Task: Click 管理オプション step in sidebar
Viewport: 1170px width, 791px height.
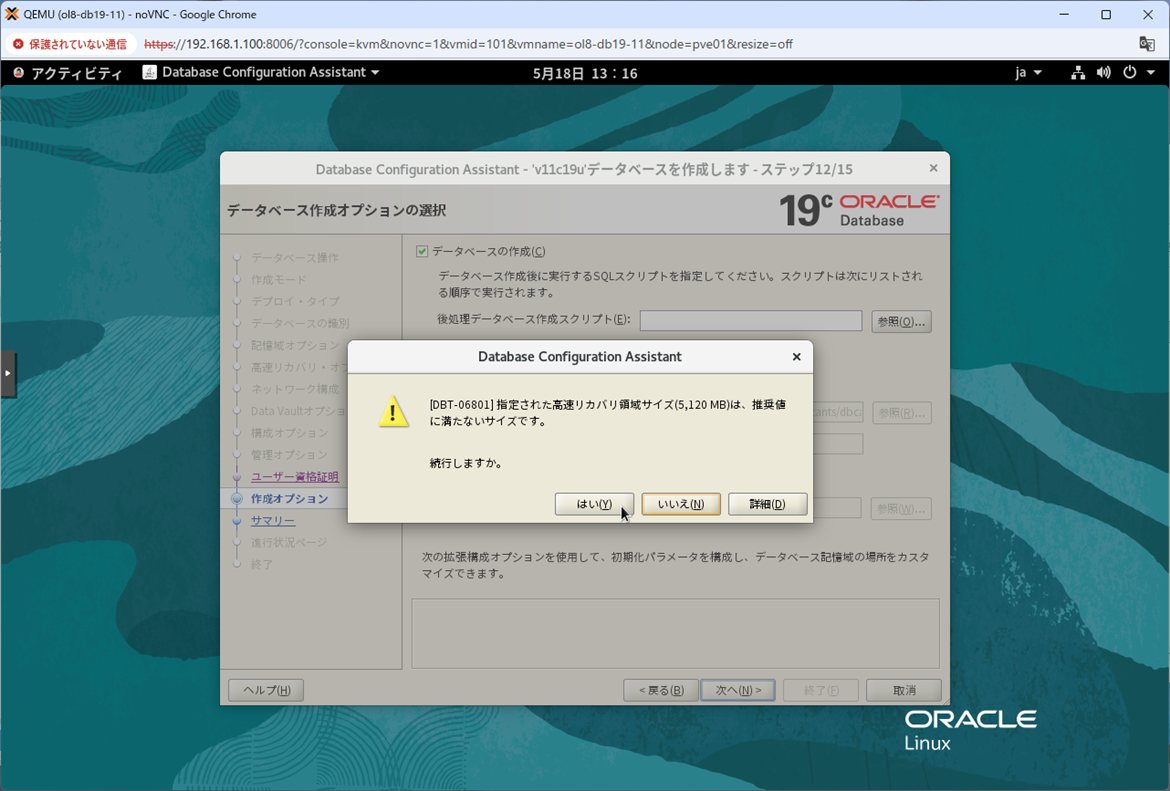Action: click(x=290, y=454)
